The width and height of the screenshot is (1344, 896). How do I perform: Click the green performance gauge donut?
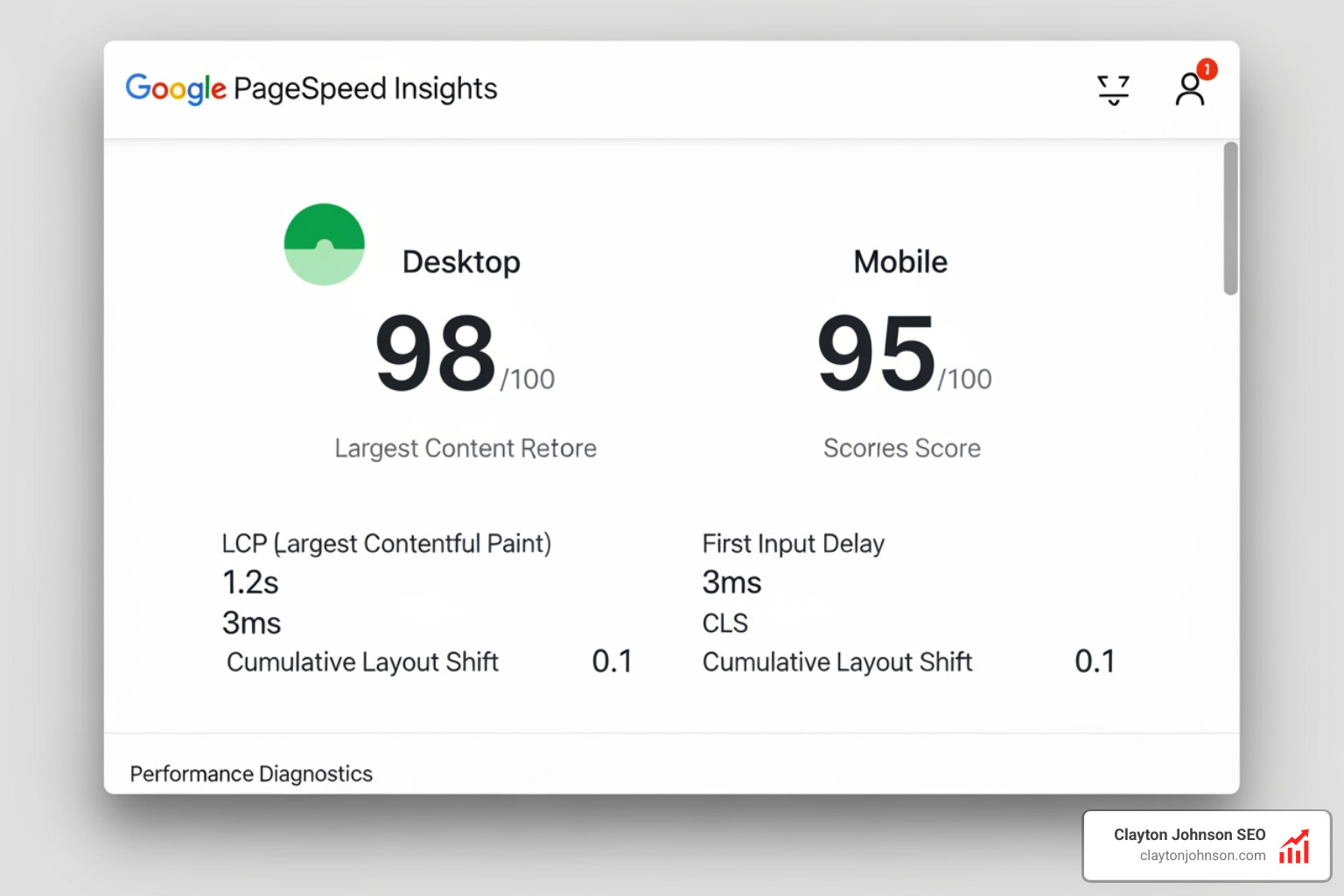(324, 244)
